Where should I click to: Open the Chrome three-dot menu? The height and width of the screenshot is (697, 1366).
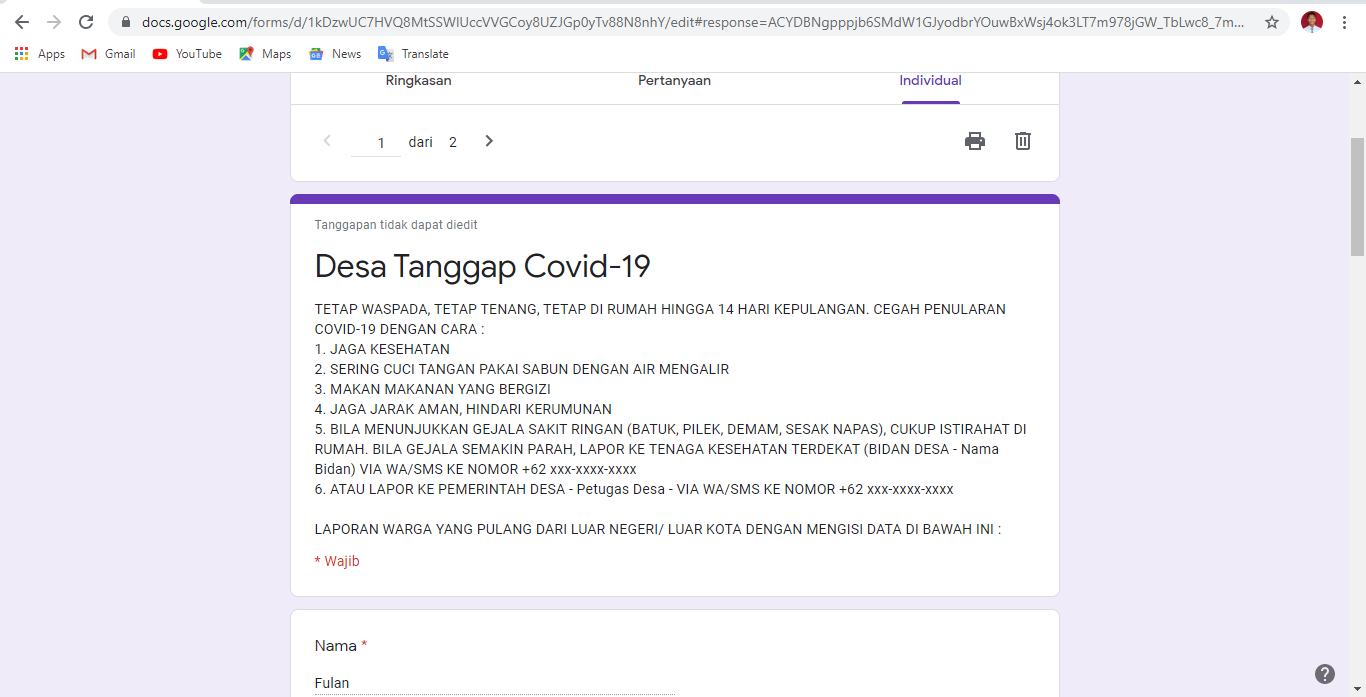(1345, 21)
